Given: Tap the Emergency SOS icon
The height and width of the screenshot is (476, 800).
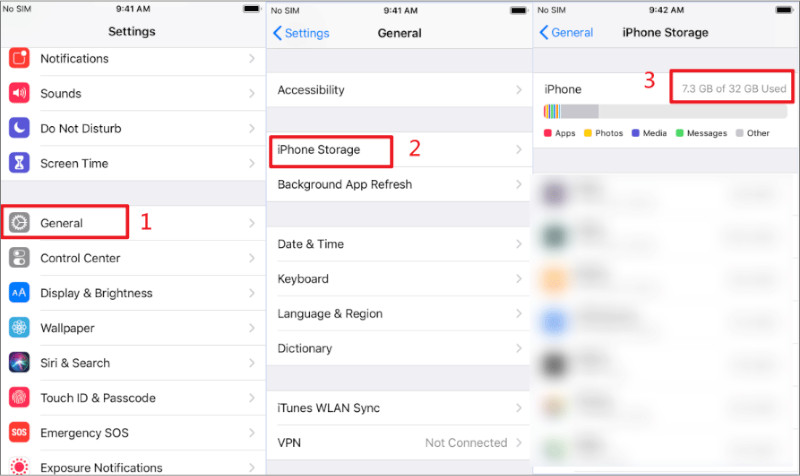Looking at the screenshot, I should pyautogui.click(x=20, y=433).
